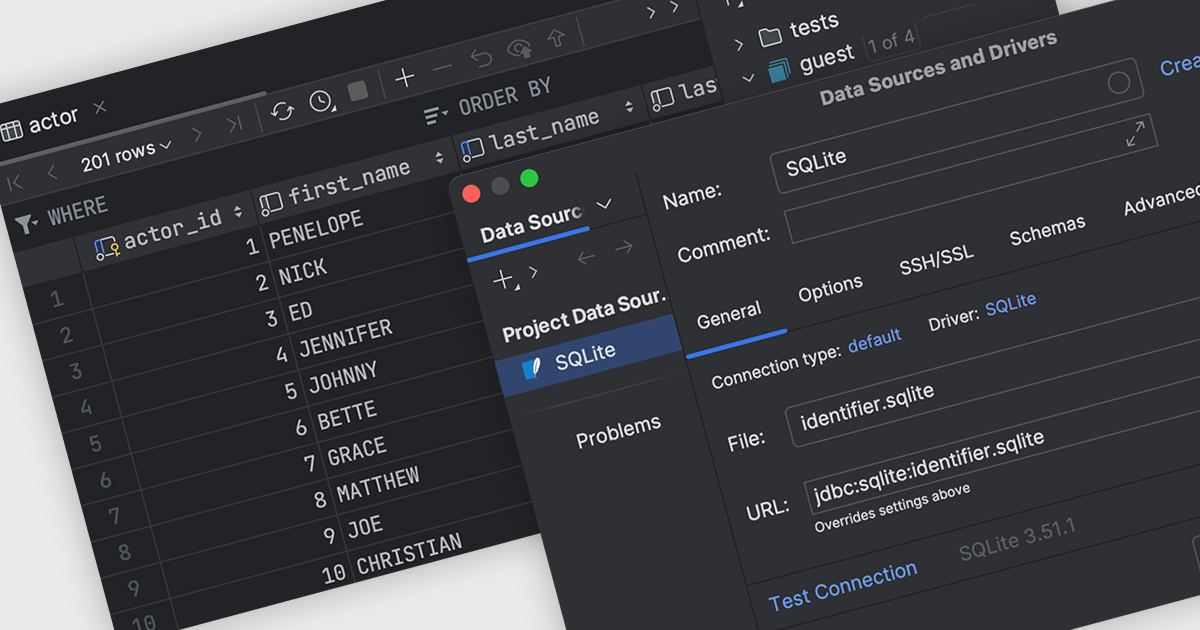Select the actor editor tab
1200x630 pixels.
click(53, 120)
